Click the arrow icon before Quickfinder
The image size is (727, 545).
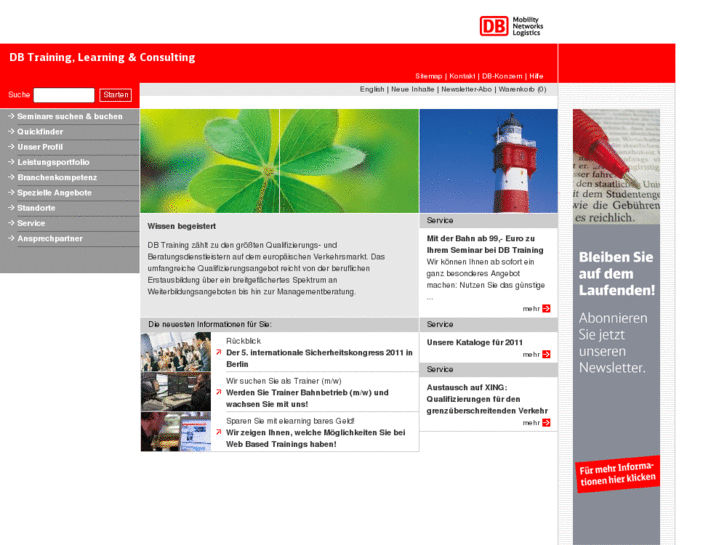click(x=11, y=131)
